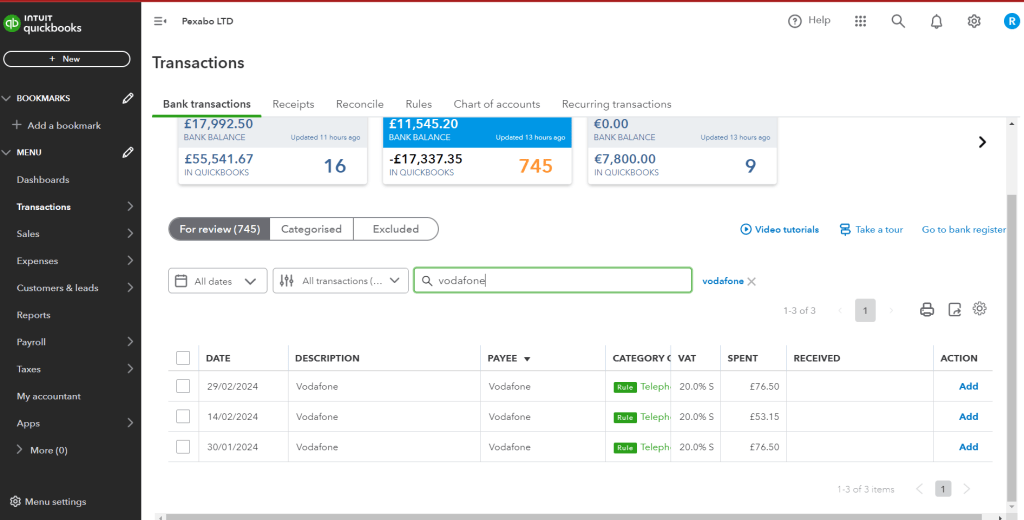
Task: Collapse the sidebar with the hamburger icon
Action: click(159, 22)
